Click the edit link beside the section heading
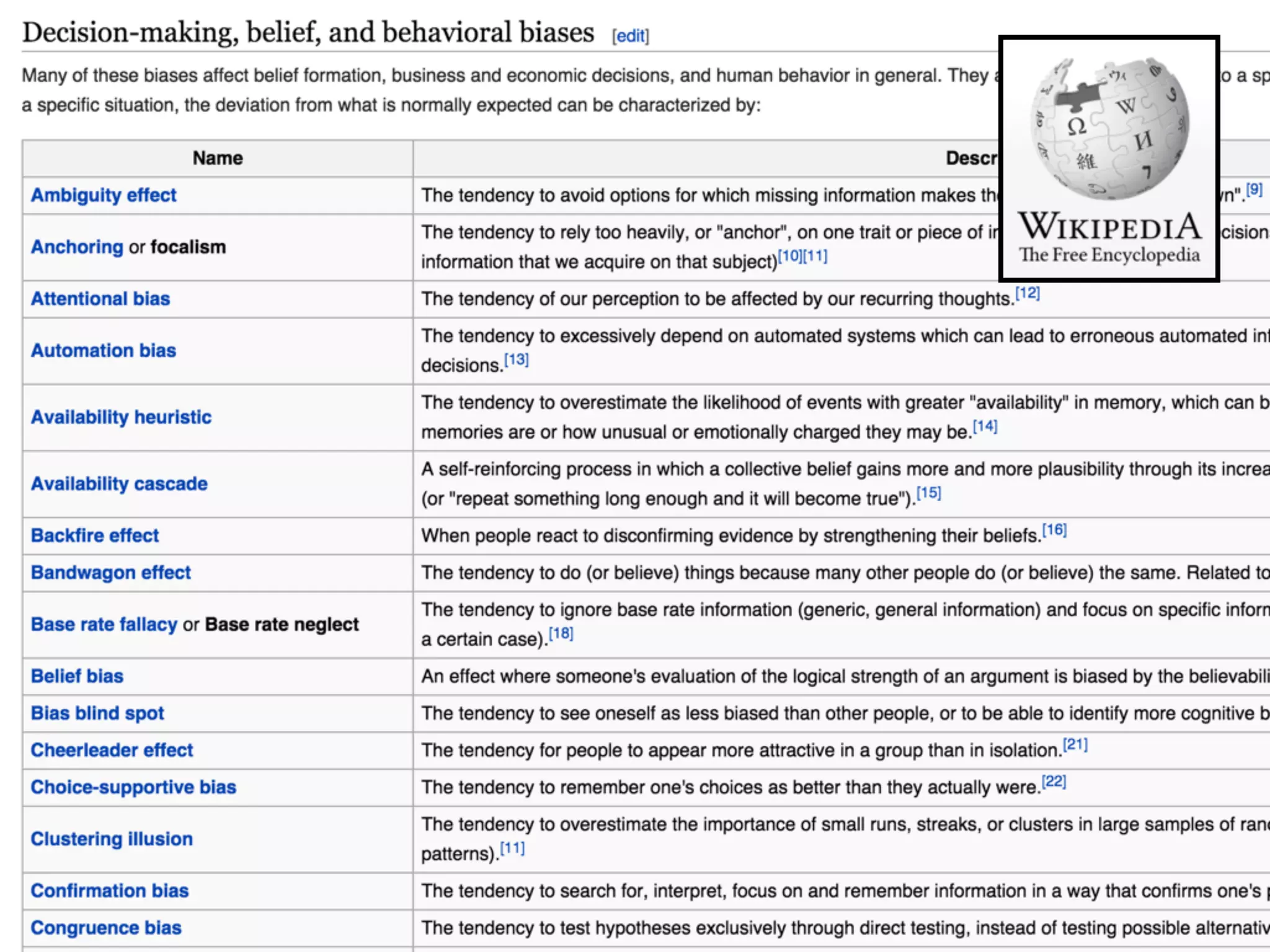The width and height of the screenshot is (1270, 952). coord(631,36)
